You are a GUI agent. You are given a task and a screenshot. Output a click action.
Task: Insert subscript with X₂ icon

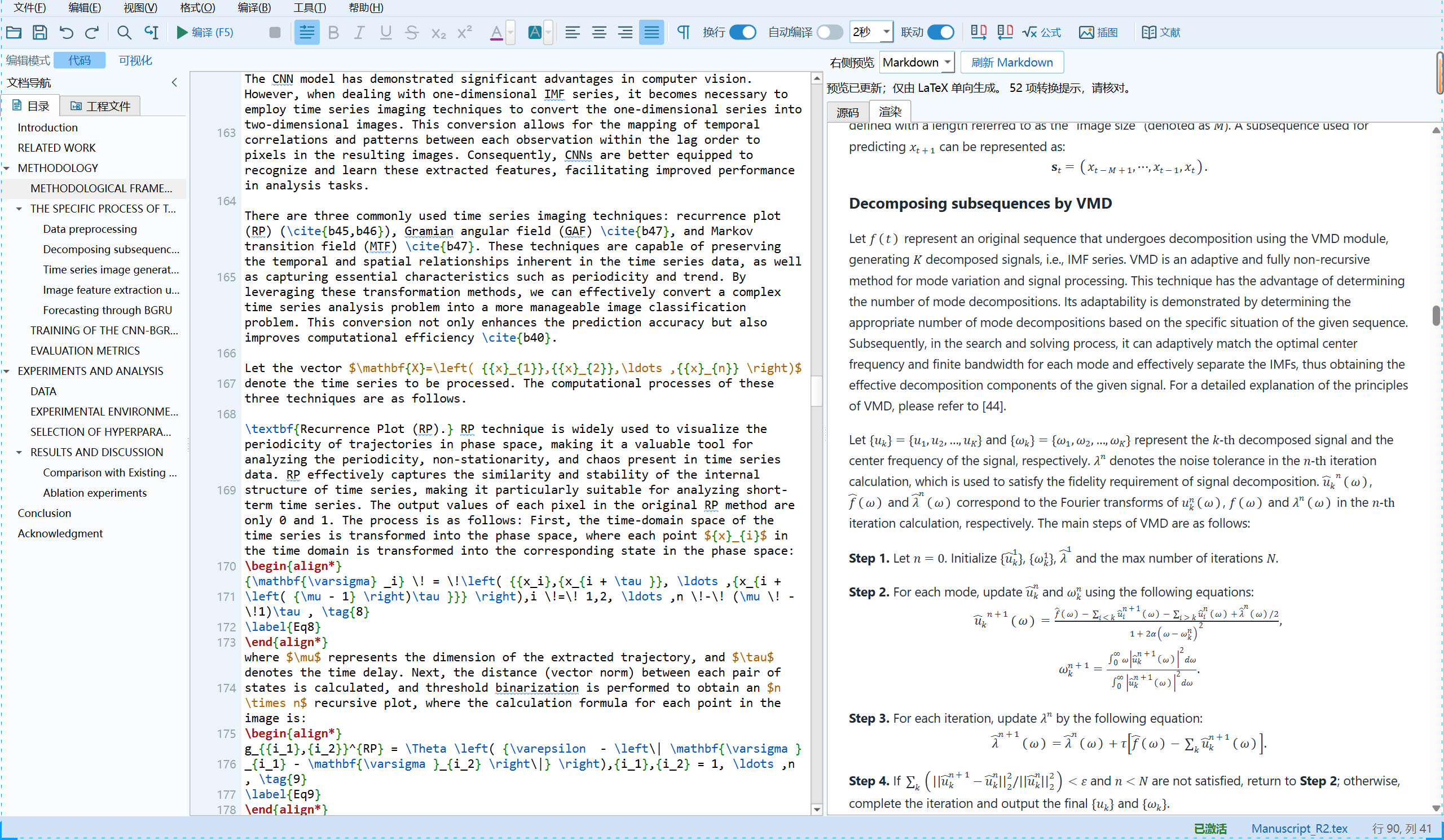point(438,32)
